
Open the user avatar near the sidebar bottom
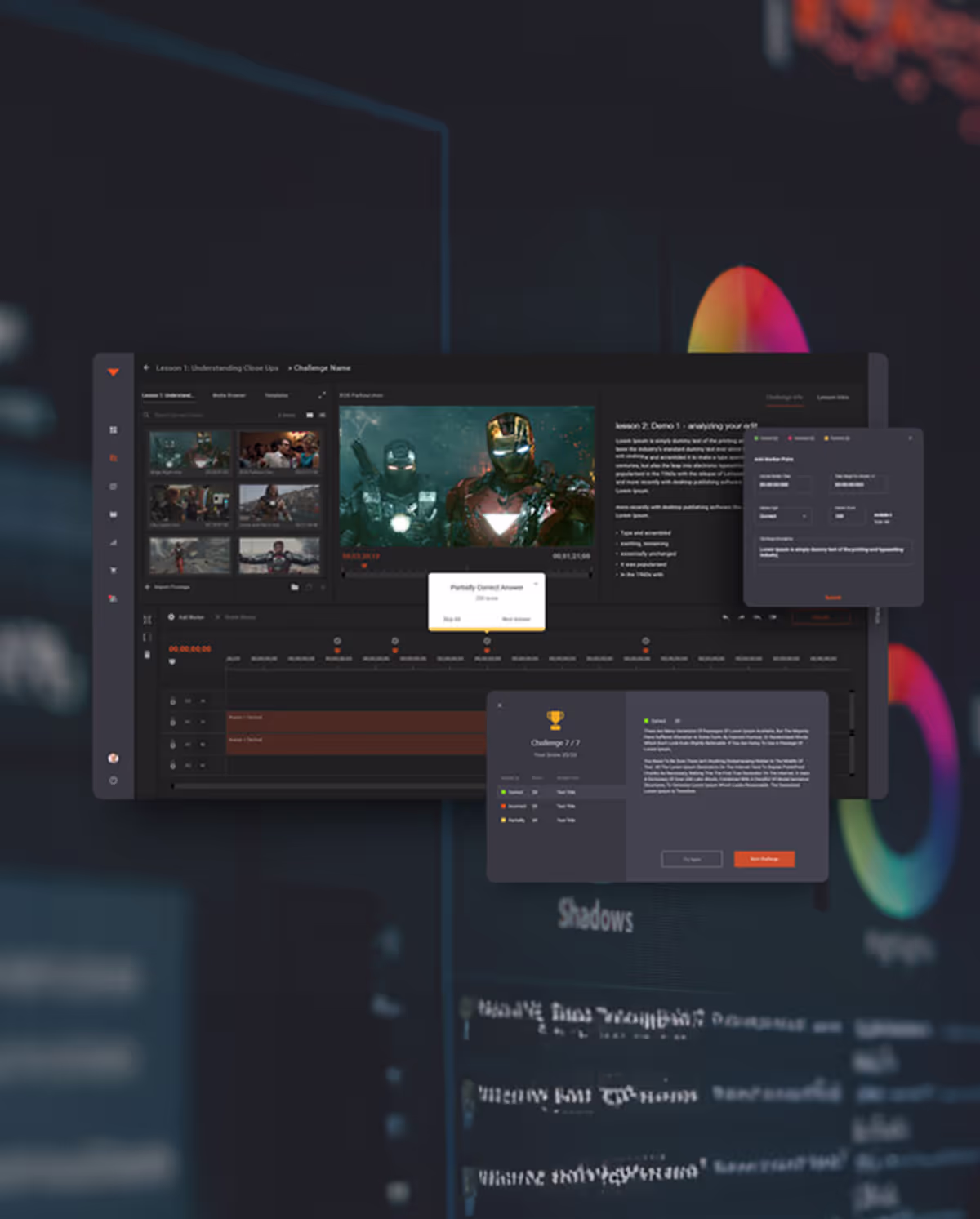point(114,759)
